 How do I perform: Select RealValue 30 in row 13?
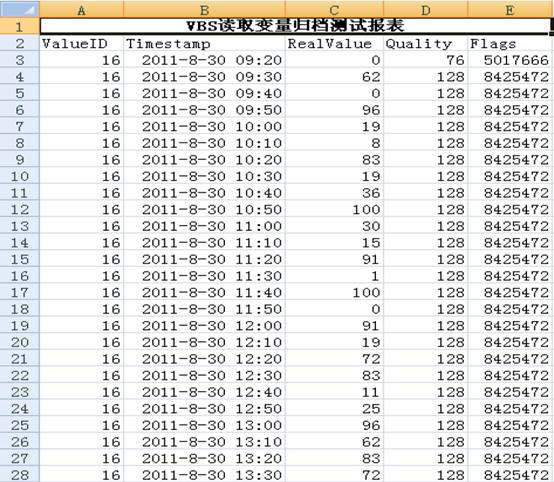[x=334, y=226]
